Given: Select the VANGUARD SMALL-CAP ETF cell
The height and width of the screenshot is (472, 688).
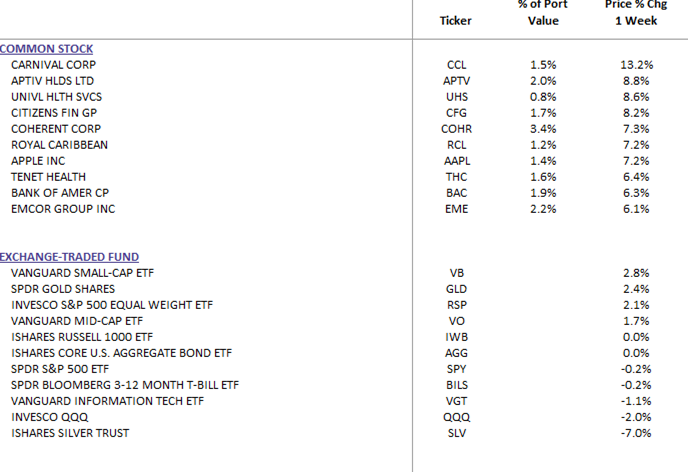Looking at the screenshot, I should point(82,272).
